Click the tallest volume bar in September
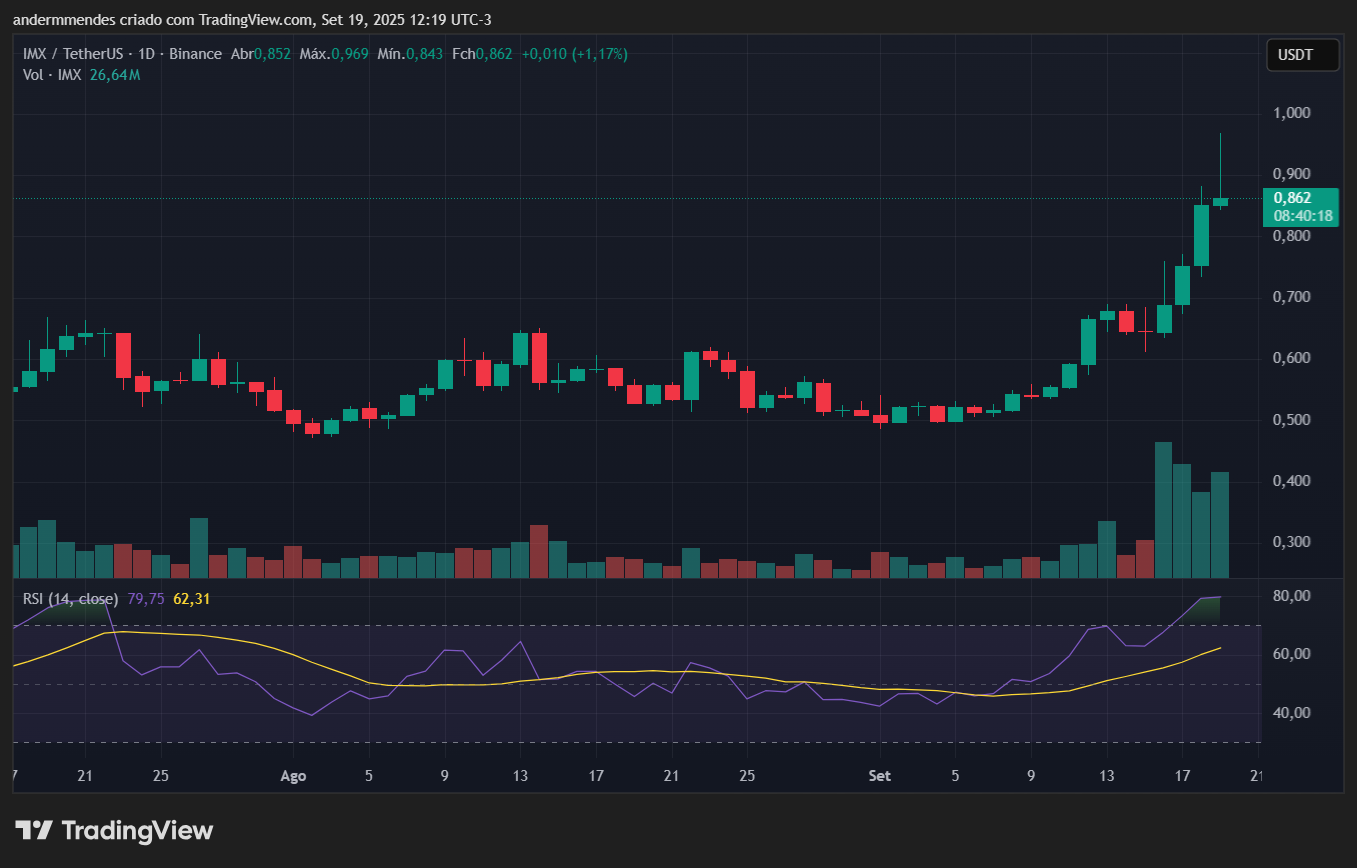 [x=1163, y=510]
